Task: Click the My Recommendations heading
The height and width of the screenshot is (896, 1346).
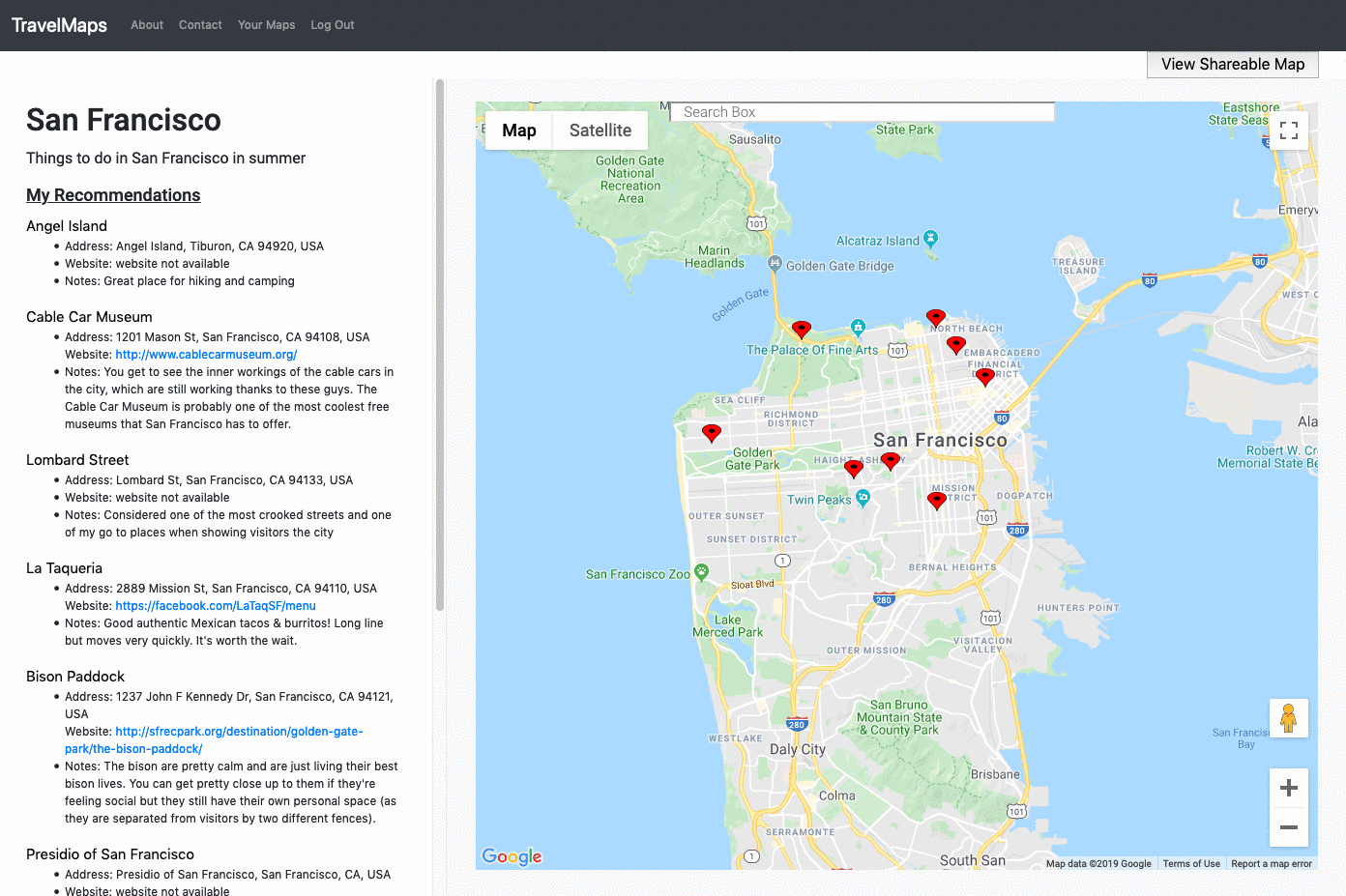Action: coord(113,195)
